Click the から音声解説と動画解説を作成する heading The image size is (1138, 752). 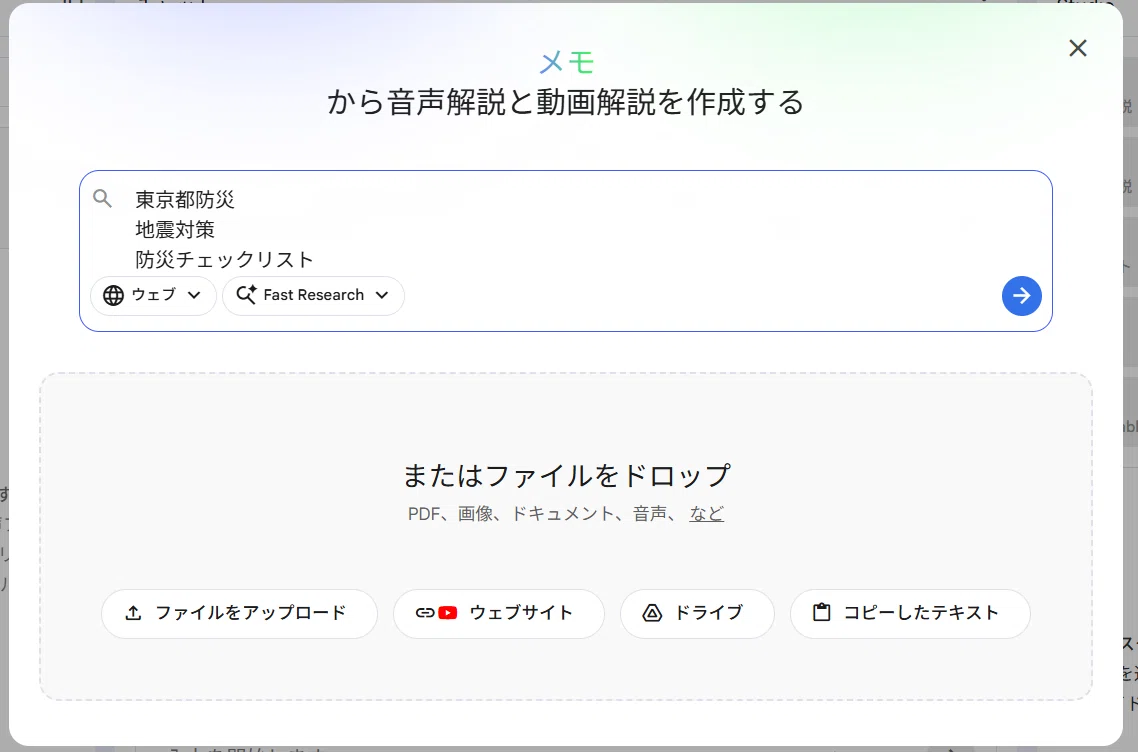tap(566, 102)
